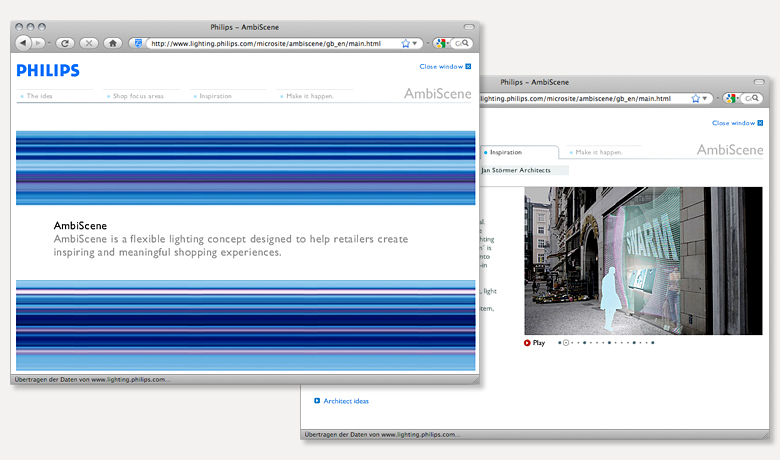Jump to the last slideshow dot
This screenshot has width=780, height=460.
653,343
